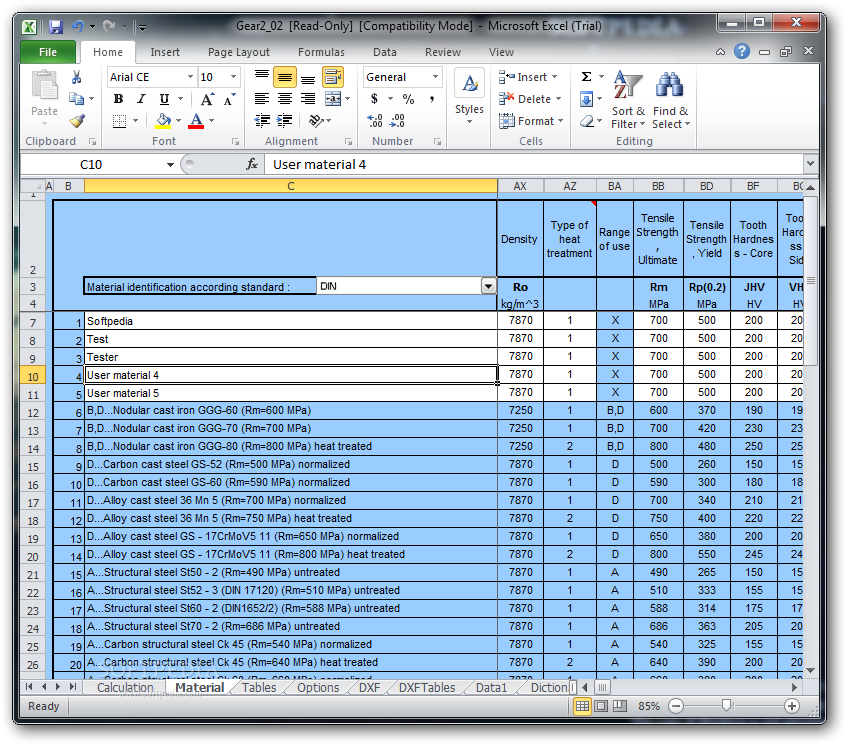This screenshot has width=847, height=745.
Task: Click the Zoom In plus button
Action: (791, 706)
